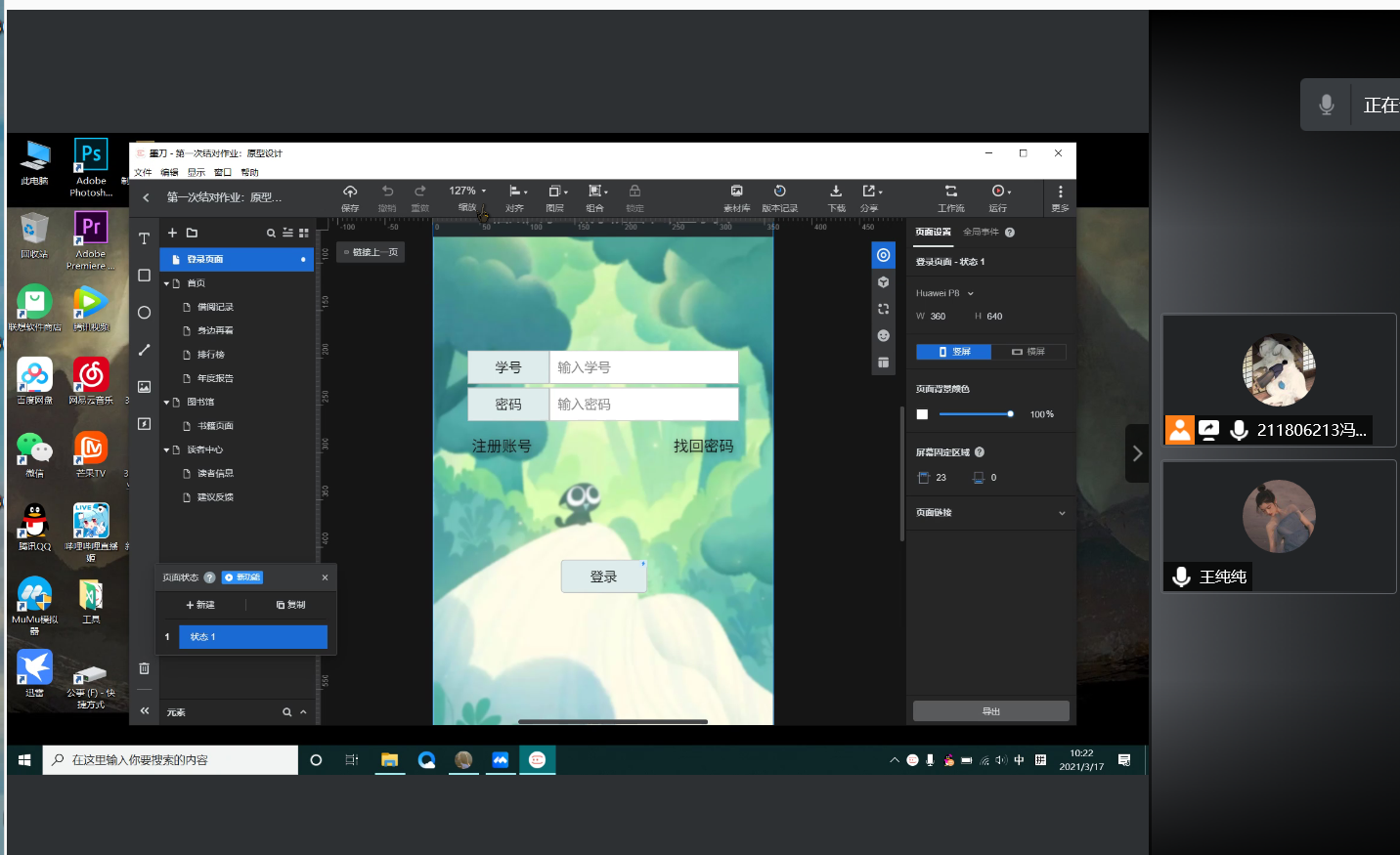This screenshot has height=855, width=1400.
Task: Select the Text tool in the left toolbar
Action: [x=144, y=238]
